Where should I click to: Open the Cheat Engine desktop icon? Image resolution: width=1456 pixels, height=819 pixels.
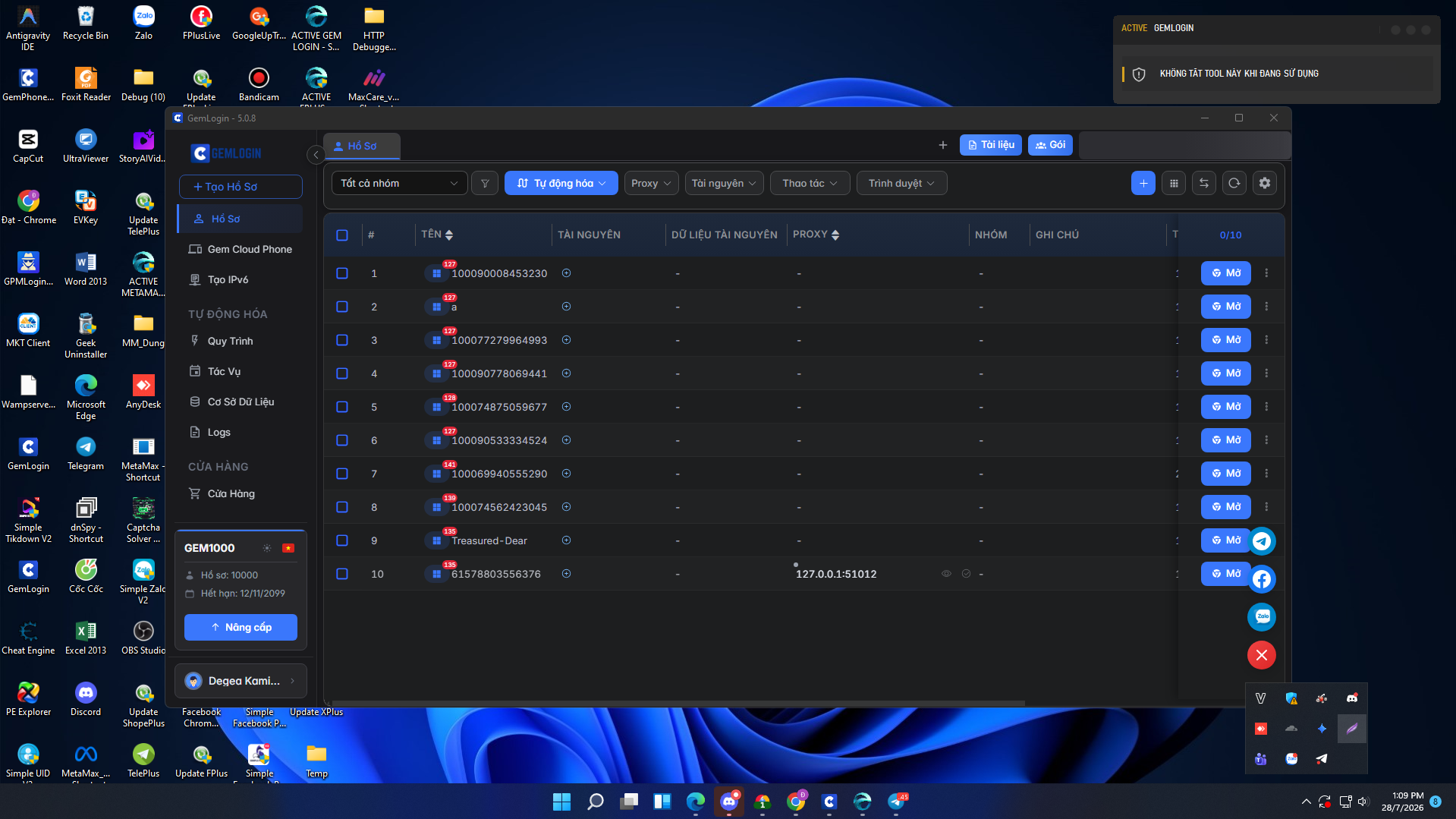28,637
